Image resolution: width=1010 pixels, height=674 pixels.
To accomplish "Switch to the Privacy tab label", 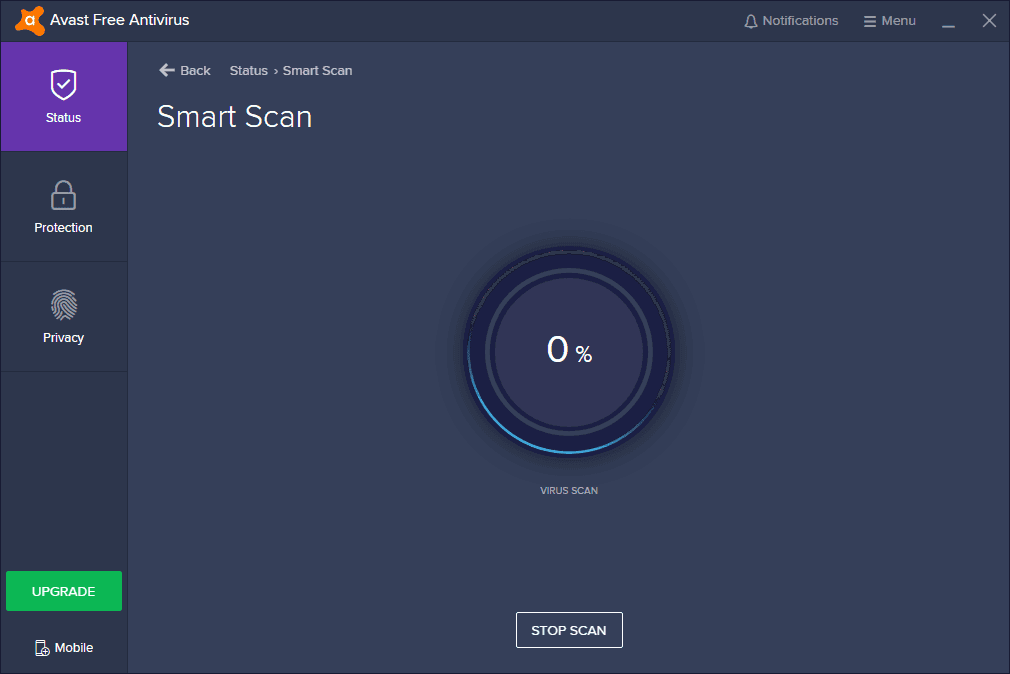I will (x=63, y=338).
